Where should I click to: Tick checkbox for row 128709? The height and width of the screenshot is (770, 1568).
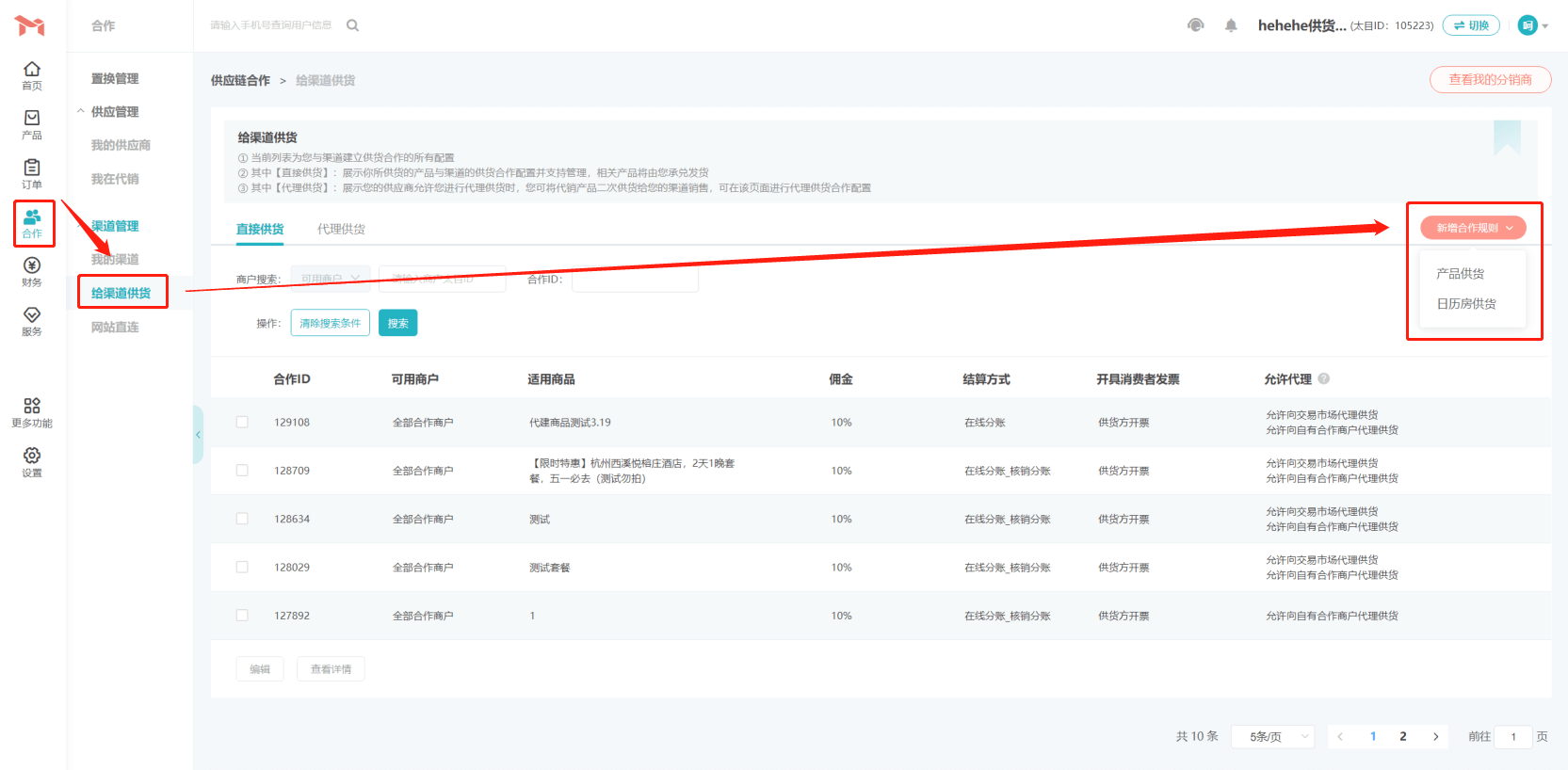[x=242, y=471]
